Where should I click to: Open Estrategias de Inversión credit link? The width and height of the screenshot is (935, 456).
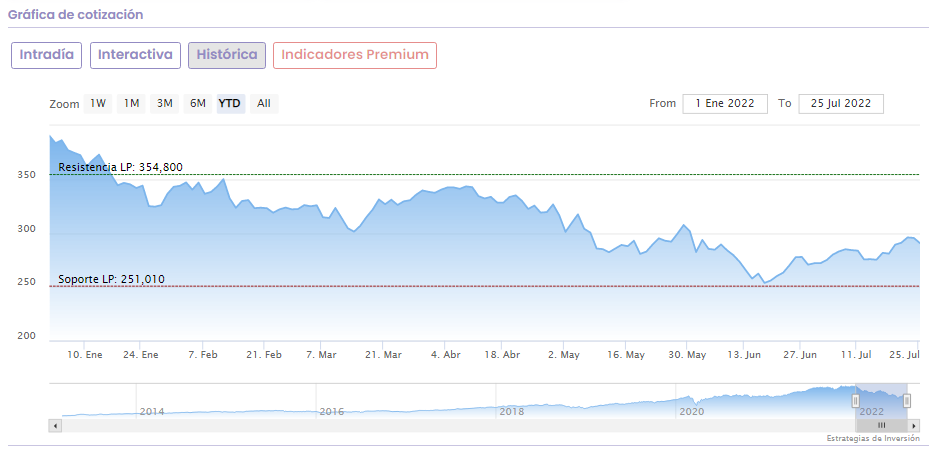(x=872, y=439)
